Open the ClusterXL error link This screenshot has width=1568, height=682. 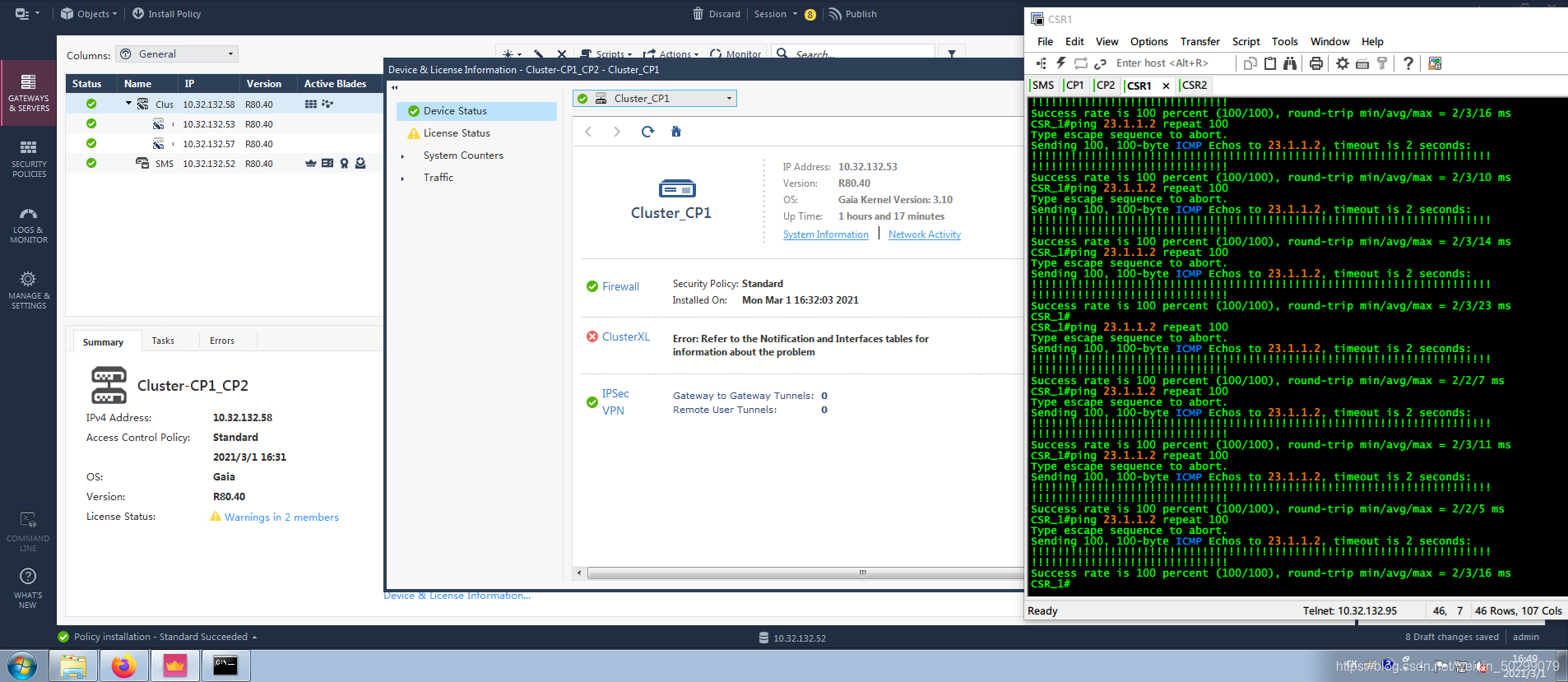pyautogui.click(x=626, y=336)
